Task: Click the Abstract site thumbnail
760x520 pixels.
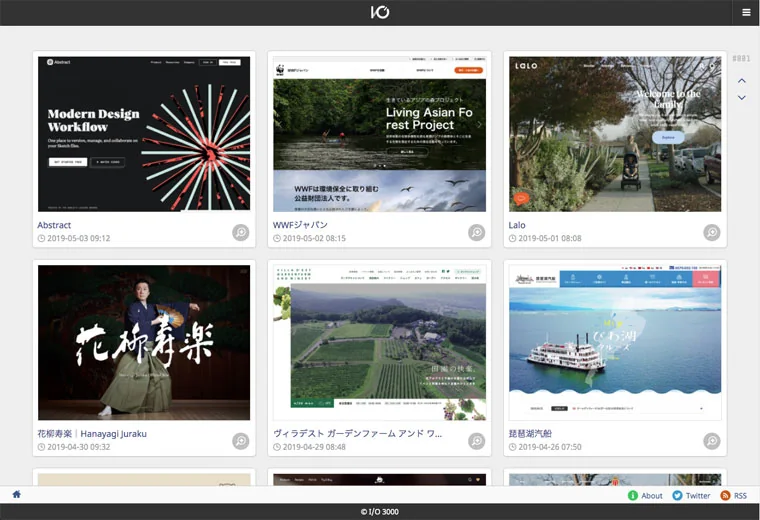Action: [x=144, y=134]
